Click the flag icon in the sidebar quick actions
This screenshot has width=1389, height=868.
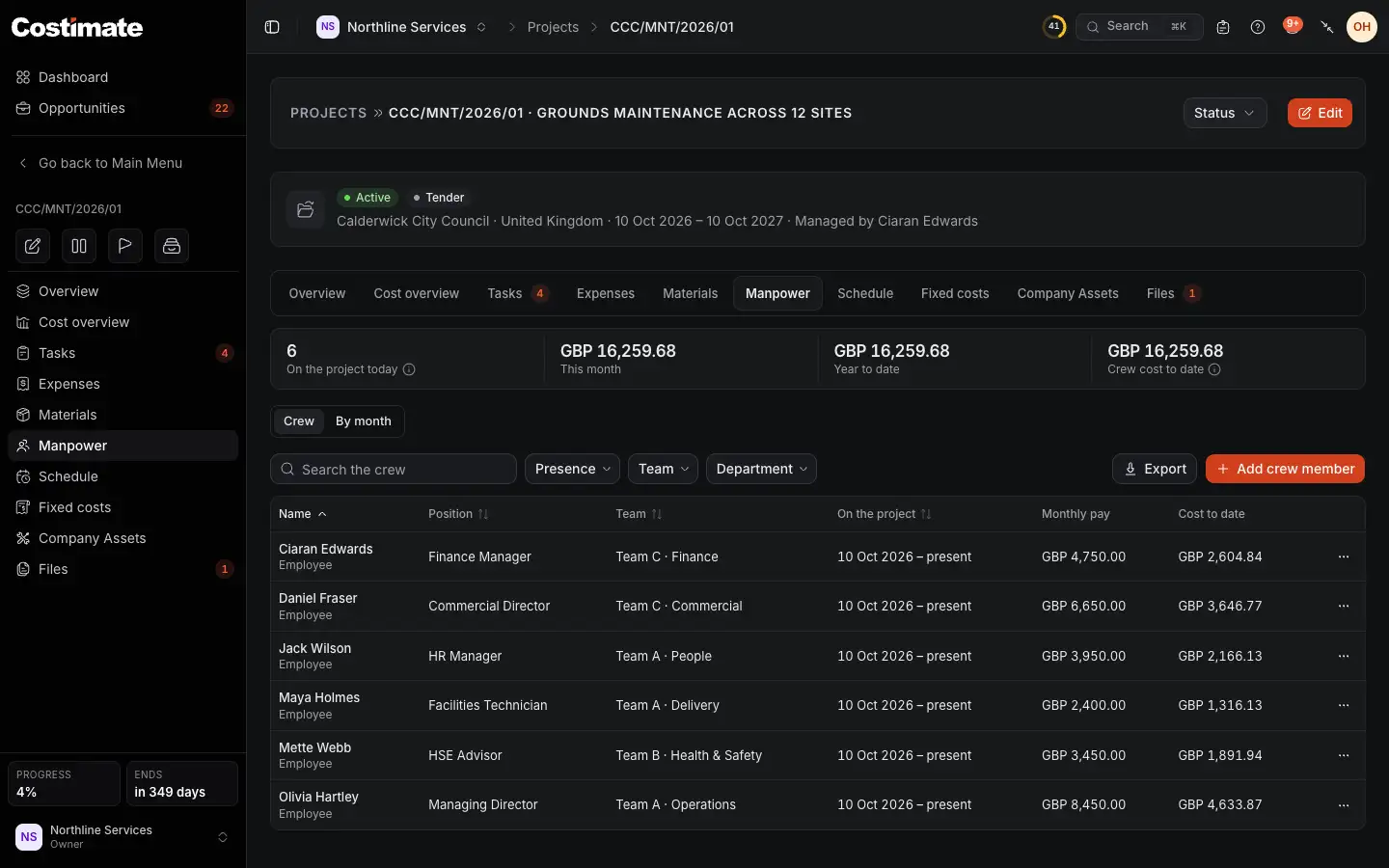[125, 246]
